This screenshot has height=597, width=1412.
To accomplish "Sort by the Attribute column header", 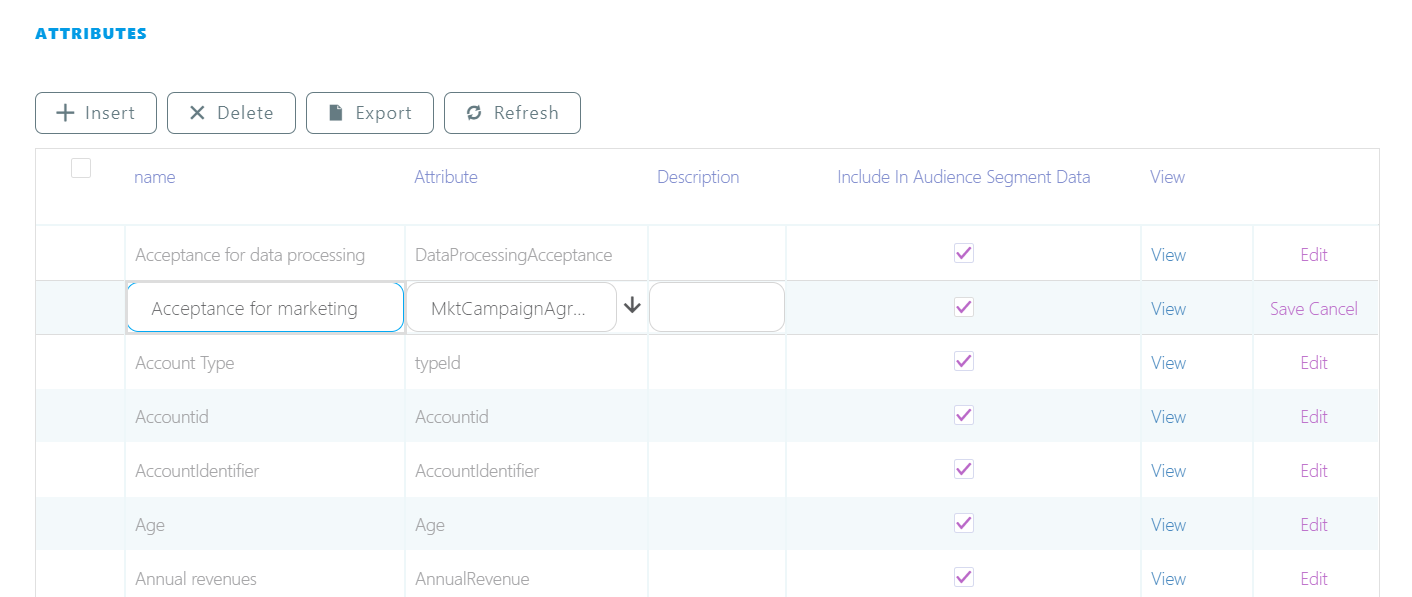I will [x=446, y=177].
